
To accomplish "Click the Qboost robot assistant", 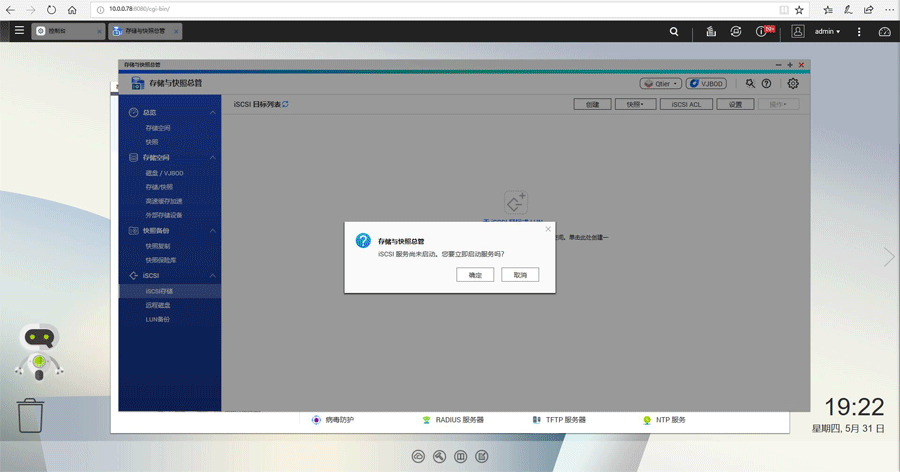I will 37,352.
